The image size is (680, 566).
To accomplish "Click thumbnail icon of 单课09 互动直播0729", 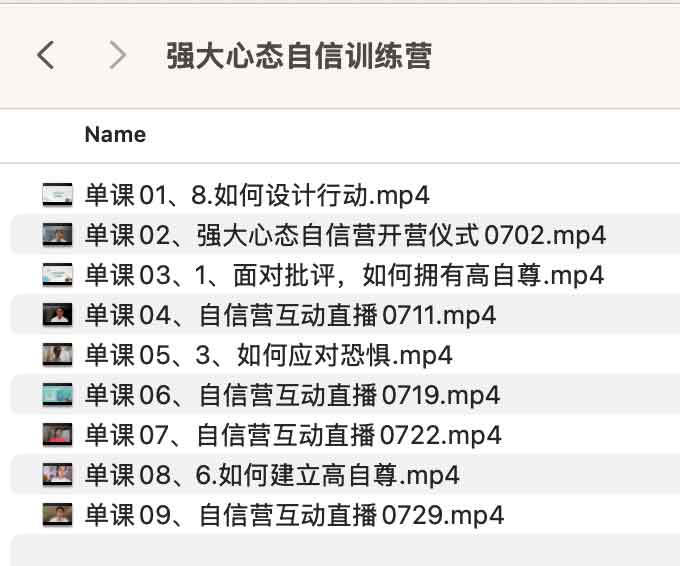I will pyautogui.click(x=58, y=515).
